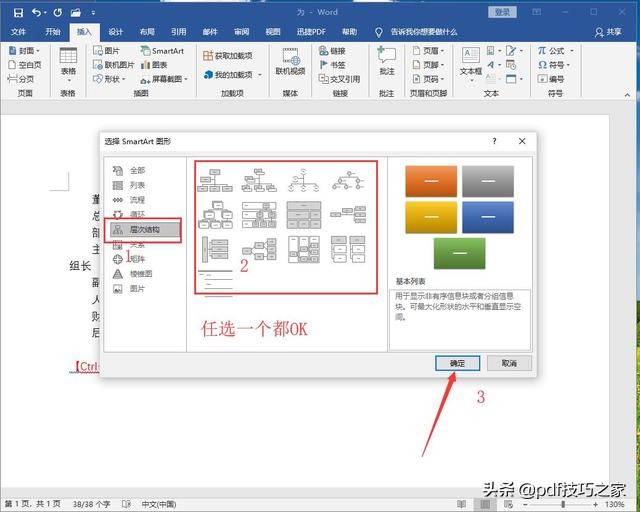This screenshot has height=512, width=640.
Task: Choose the first organization chart layout thumbnail
Action: pos(215,180)
